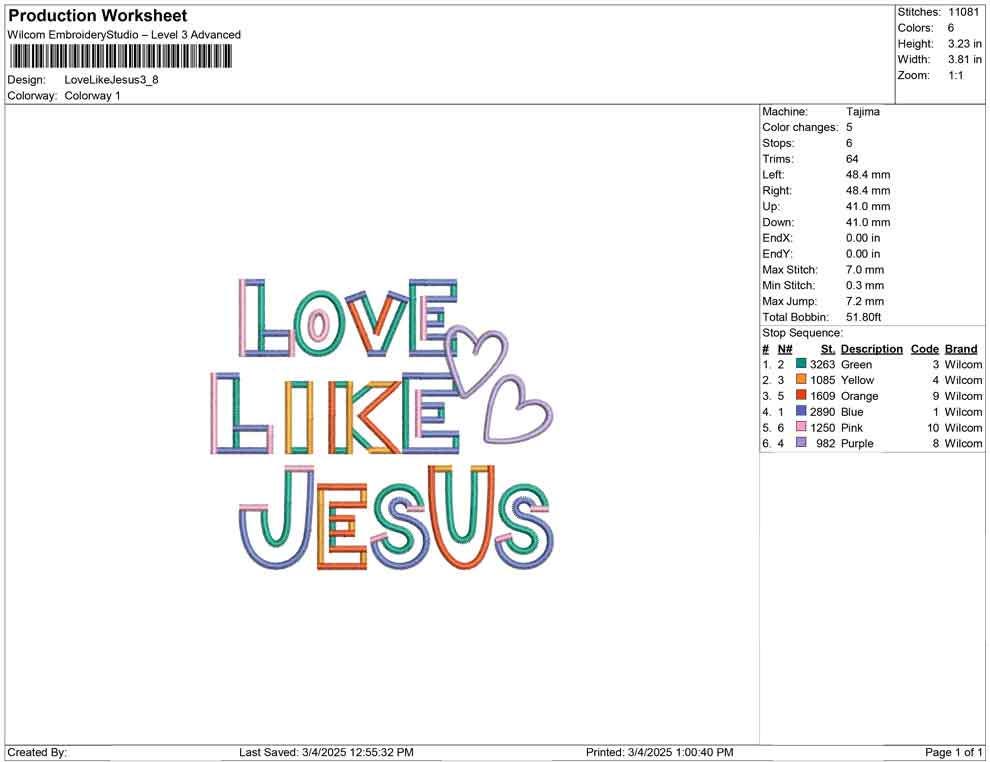Click the Zoom 1:1 value
990x762 pixels.
(x=955, y=75)
